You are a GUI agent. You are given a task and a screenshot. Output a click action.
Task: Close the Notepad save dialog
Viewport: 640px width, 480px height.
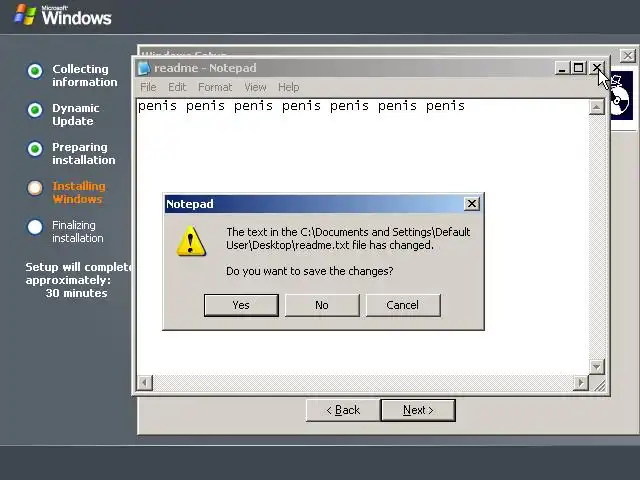(x=471, y=204)
